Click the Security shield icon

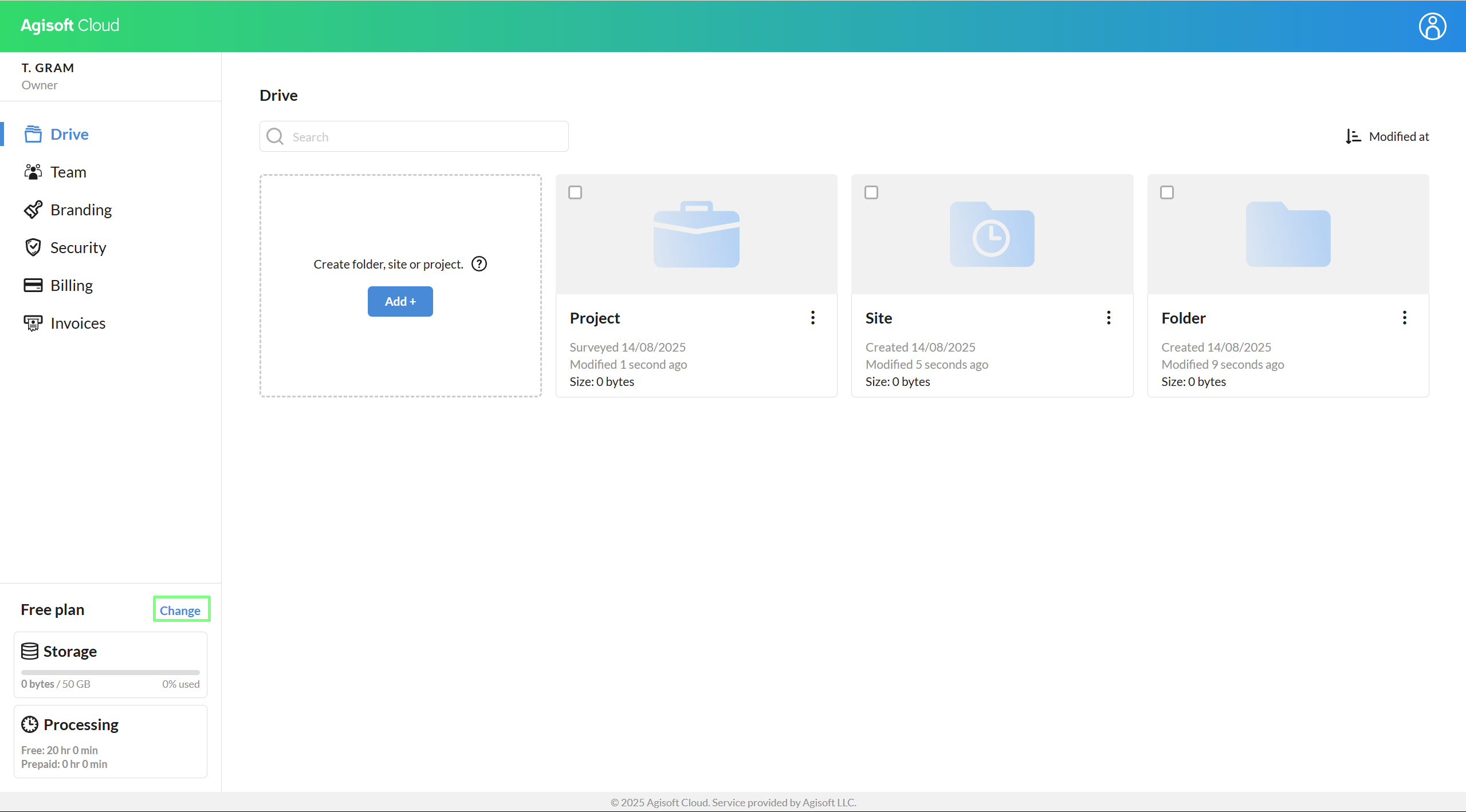(33, 247)
